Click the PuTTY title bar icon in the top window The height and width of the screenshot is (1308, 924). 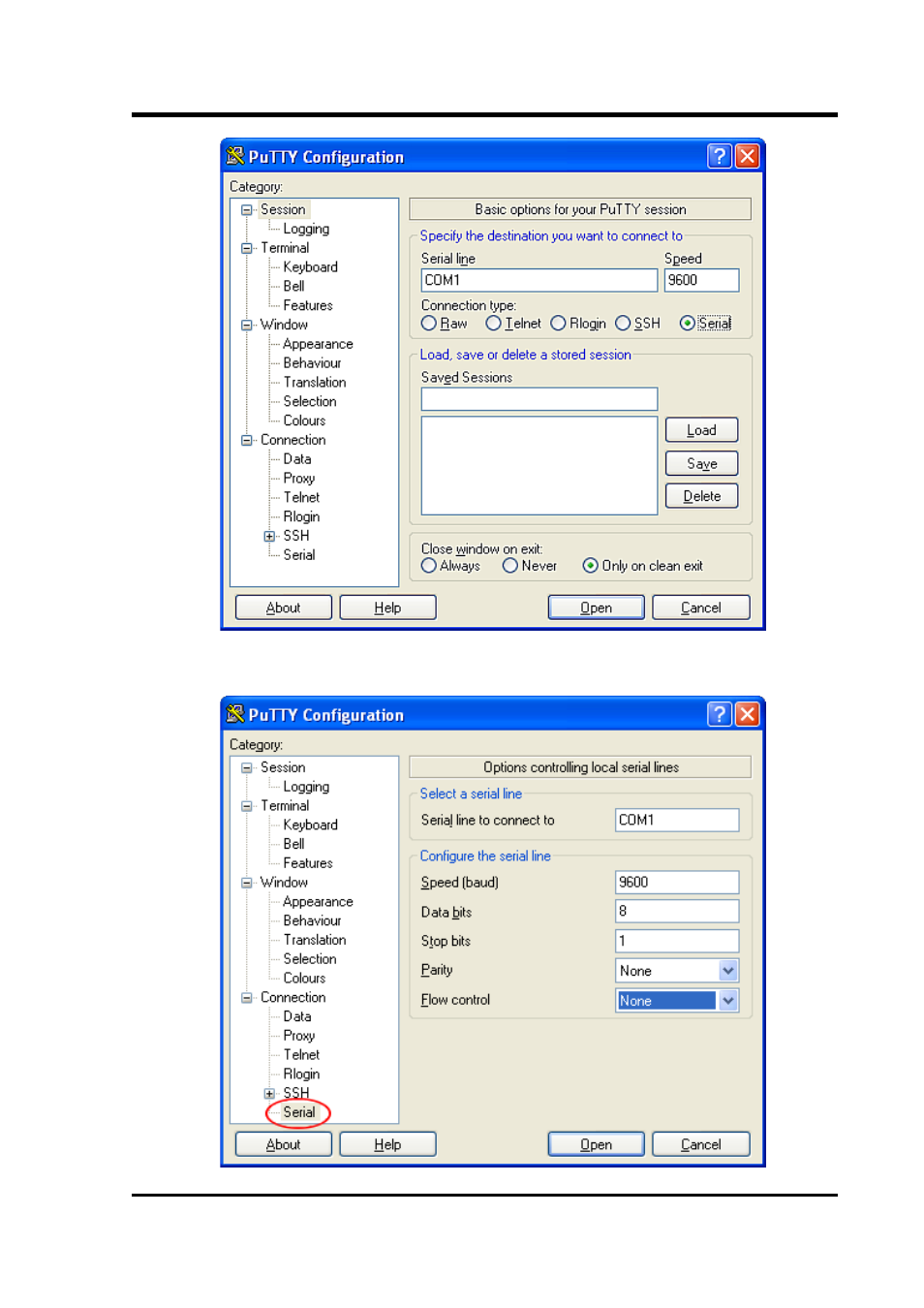[235, 156]
